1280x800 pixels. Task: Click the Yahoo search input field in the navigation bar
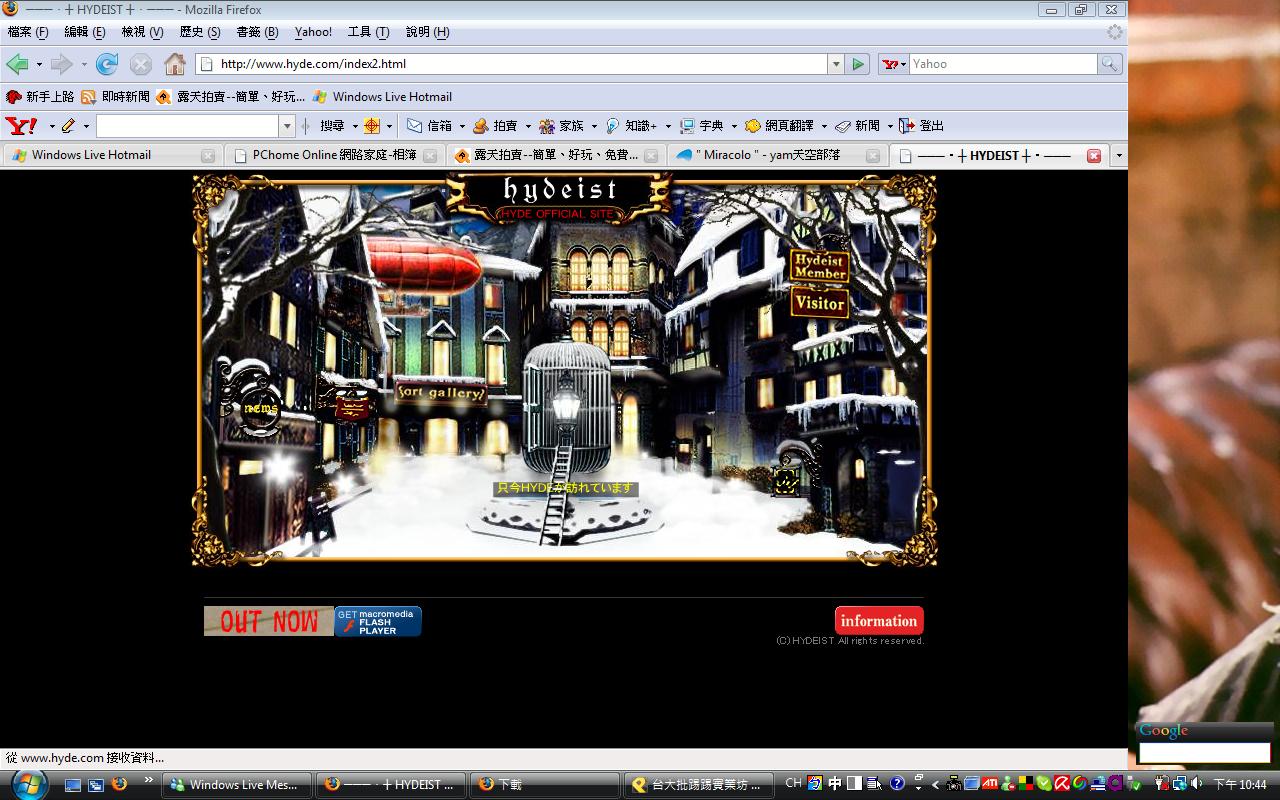click(x=1003, y=64)
